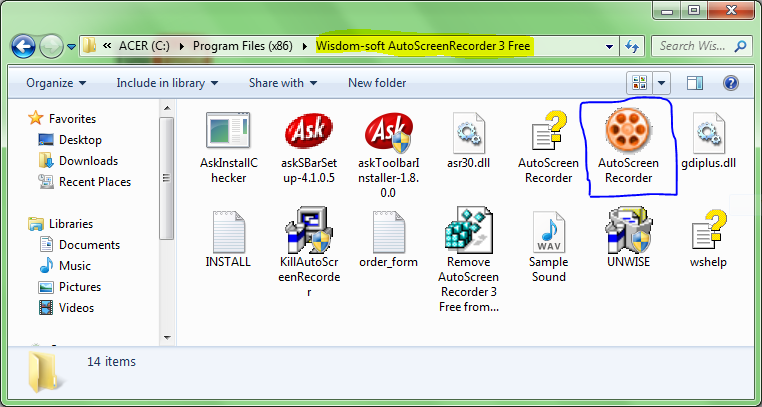762x407 pixels.
Task: Open more view options dropdown arrow
Action: click(x=661, y=83)
